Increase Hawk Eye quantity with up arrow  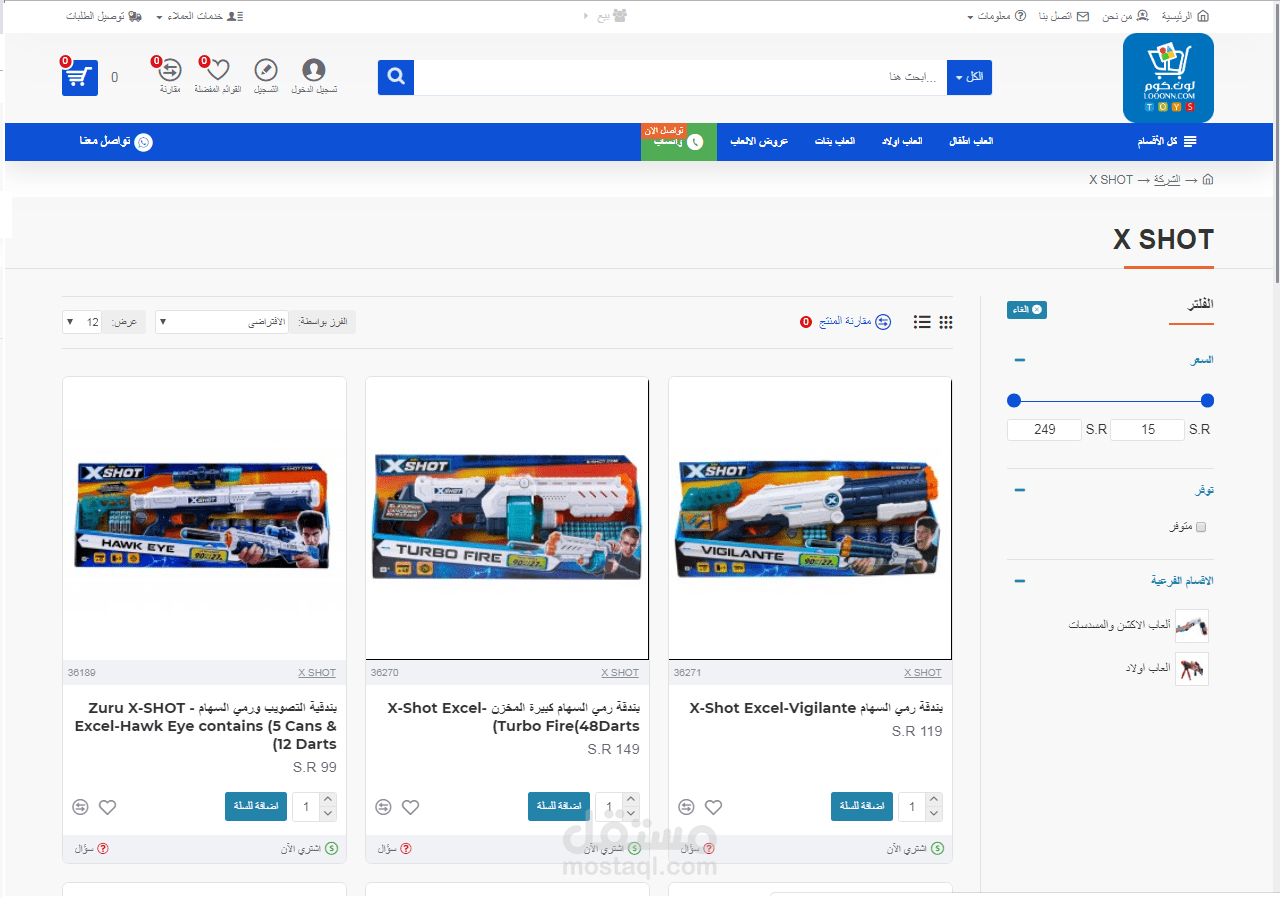click(328, 799)
